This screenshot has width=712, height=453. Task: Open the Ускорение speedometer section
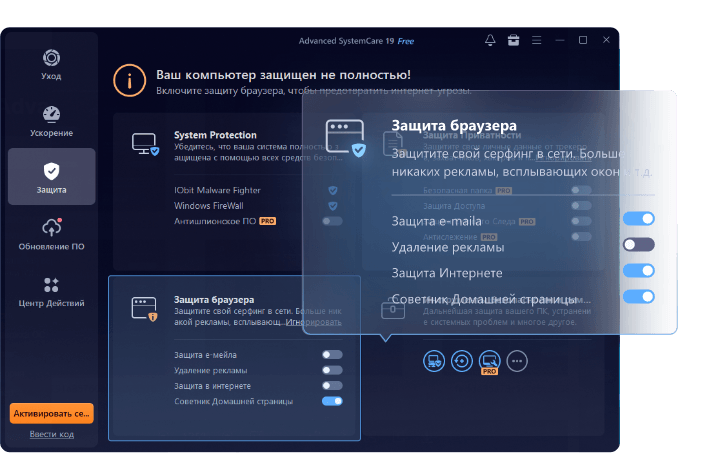pyautogui.click(x=51, y=121)
